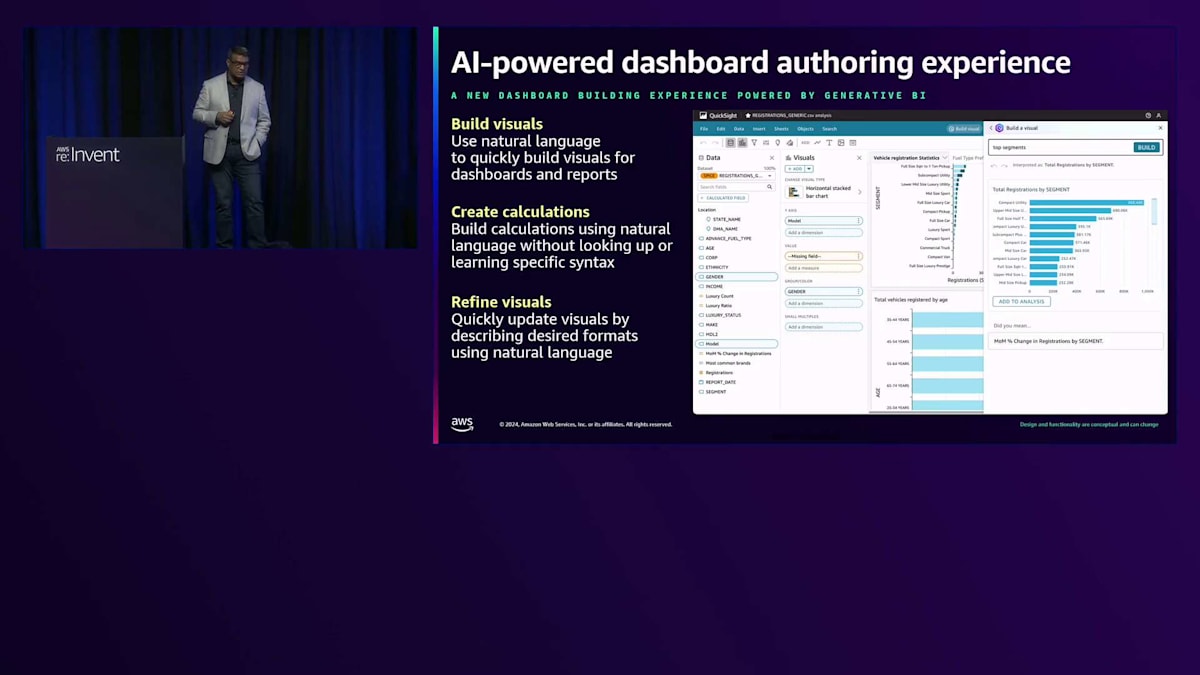This screenshot has width=1200, height=675.
Task: Select suggestion MoM % Change in Registrations by SEGMENT
Action: (1076, 341)
